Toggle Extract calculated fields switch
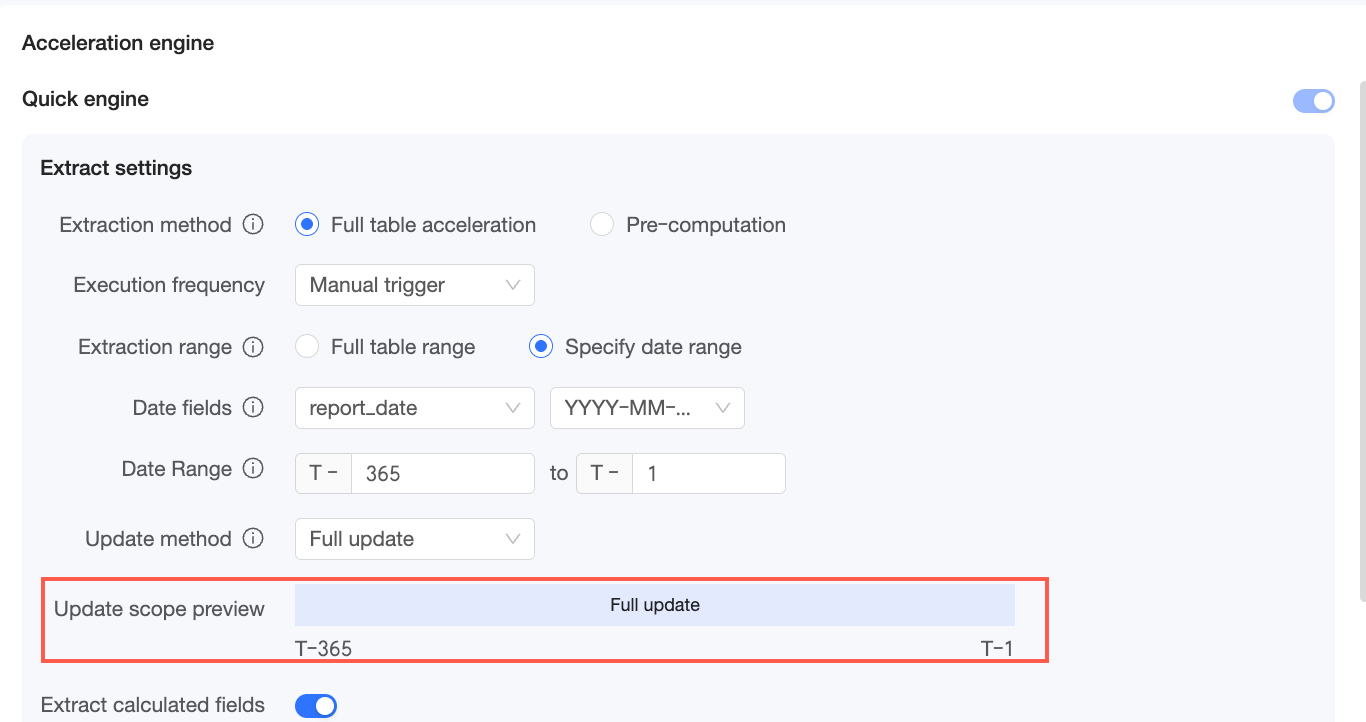The image size is (1366, 722). [x=316, y=706]
